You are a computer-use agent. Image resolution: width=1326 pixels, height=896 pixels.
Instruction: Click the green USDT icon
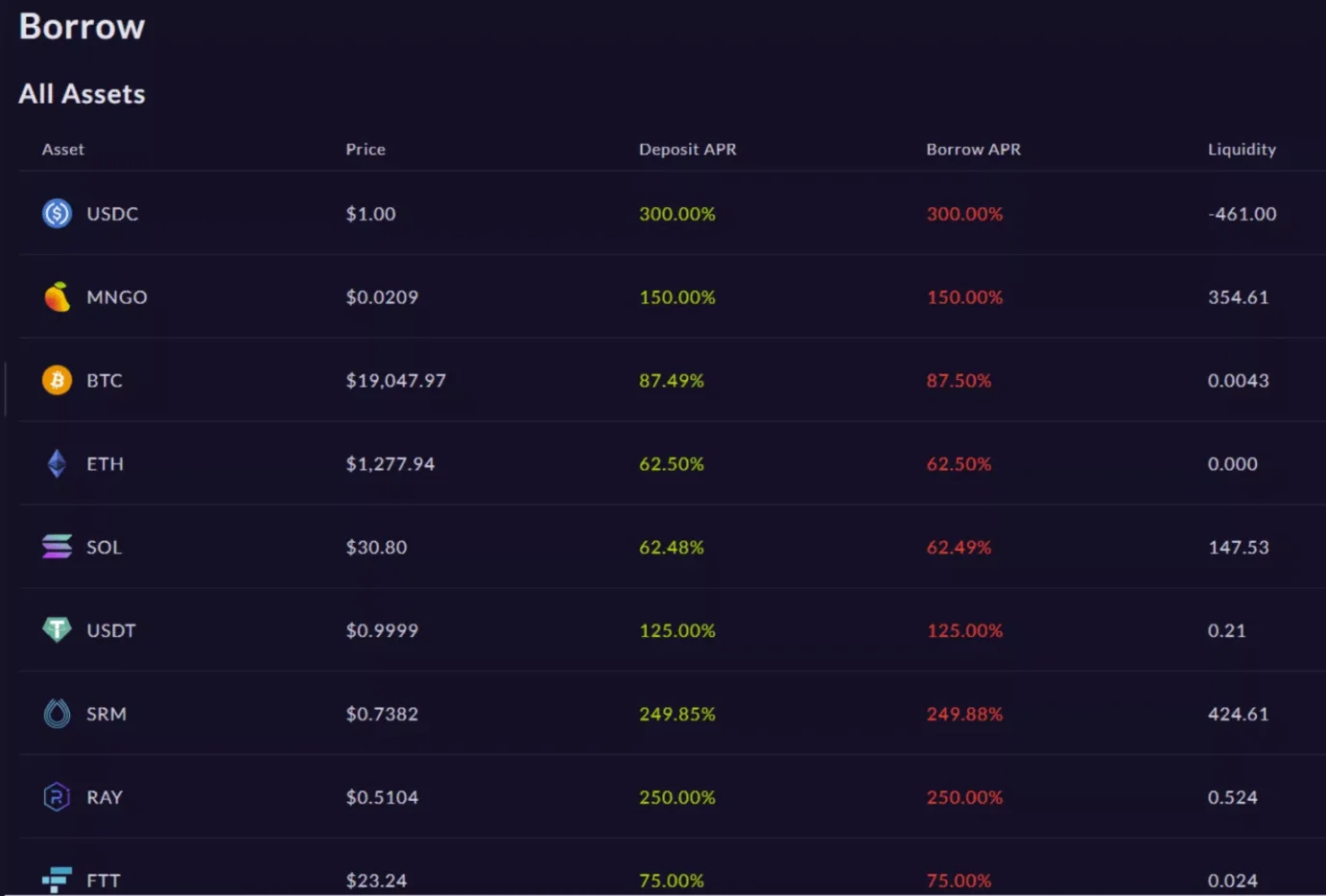point(58,629)
